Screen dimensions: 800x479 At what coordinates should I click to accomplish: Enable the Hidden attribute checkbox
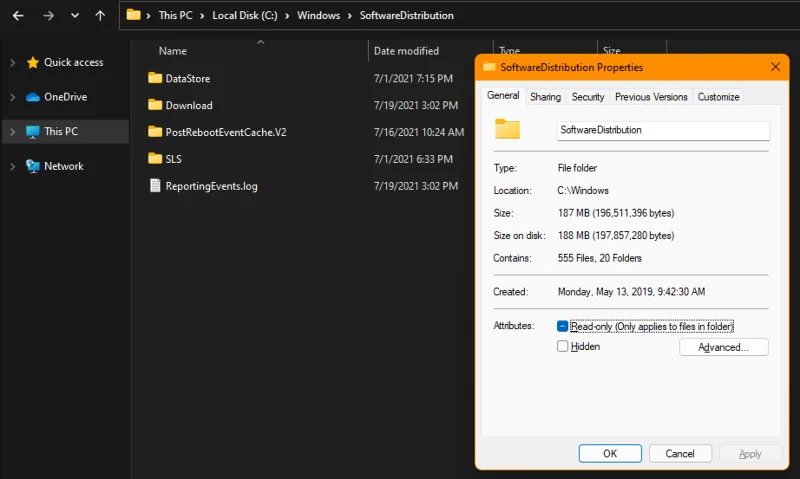tap(563, 346)
